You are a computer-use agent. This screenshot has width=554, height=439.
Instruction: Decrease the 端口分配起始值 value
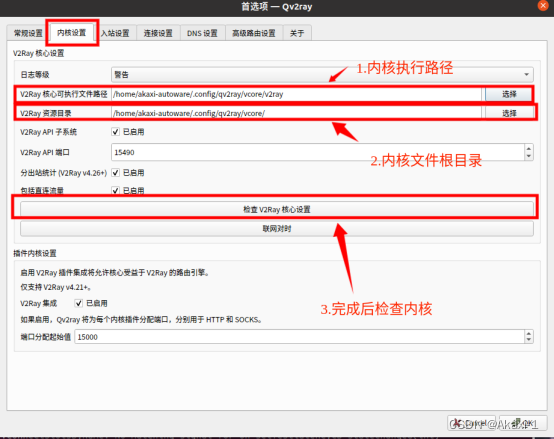529,340
